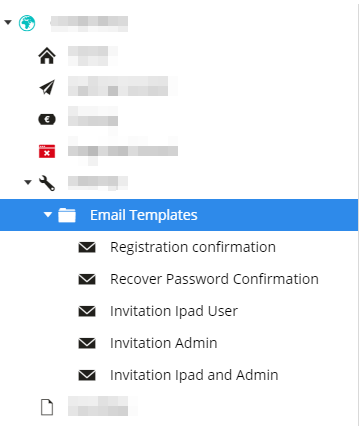Click envelope icon beside Invitation Ipad and Admin

click(87, 375)
